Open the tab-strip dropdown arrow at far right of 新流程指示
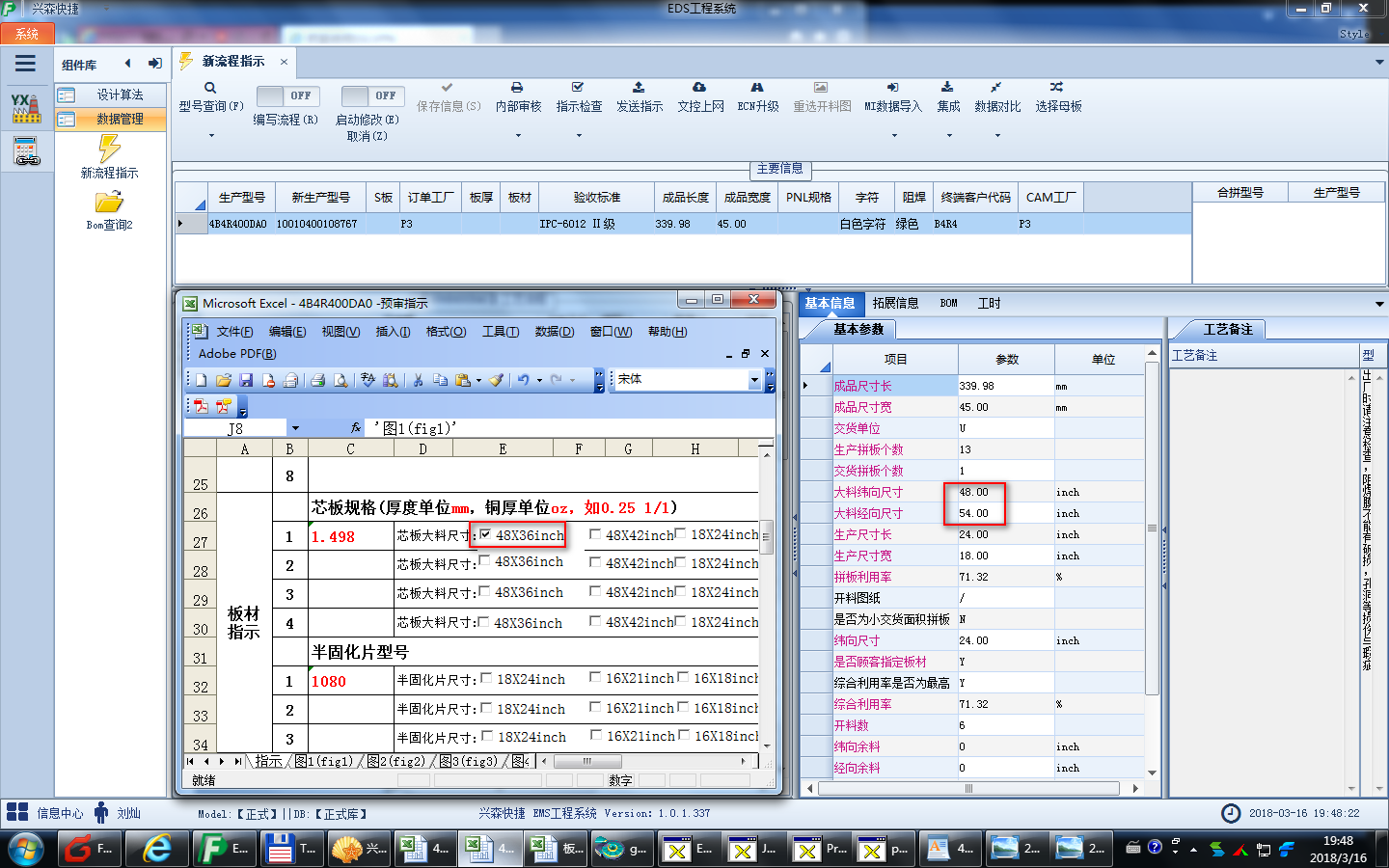Viewport: 1389px width, 868px height. pyautogui.click(x=1379, y=62)
